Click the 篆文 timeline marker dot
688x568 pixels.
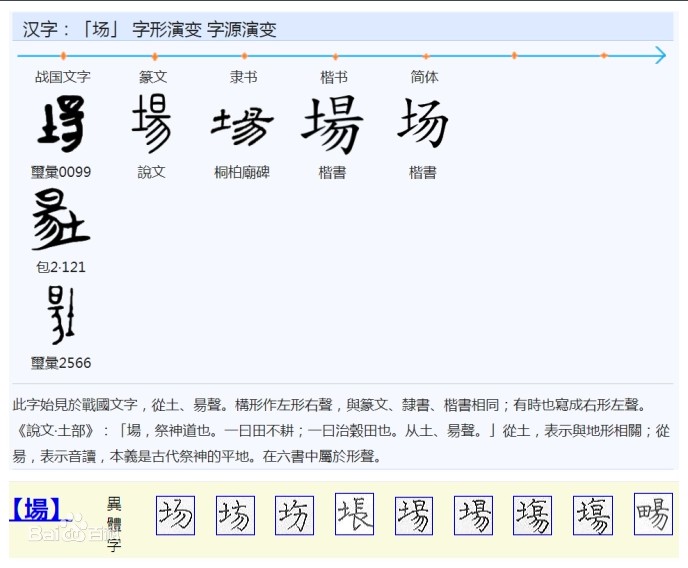click(x=154, y=56)
